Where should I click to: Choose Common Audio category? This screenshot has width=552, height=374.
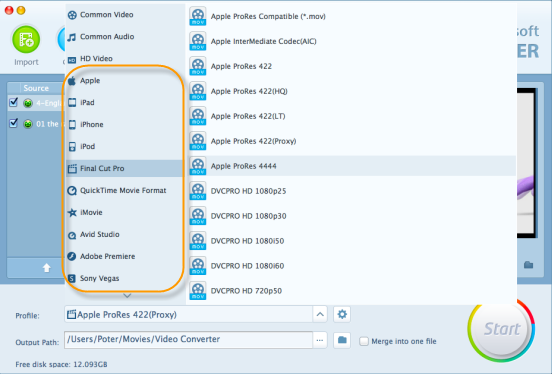pos(125,37)
